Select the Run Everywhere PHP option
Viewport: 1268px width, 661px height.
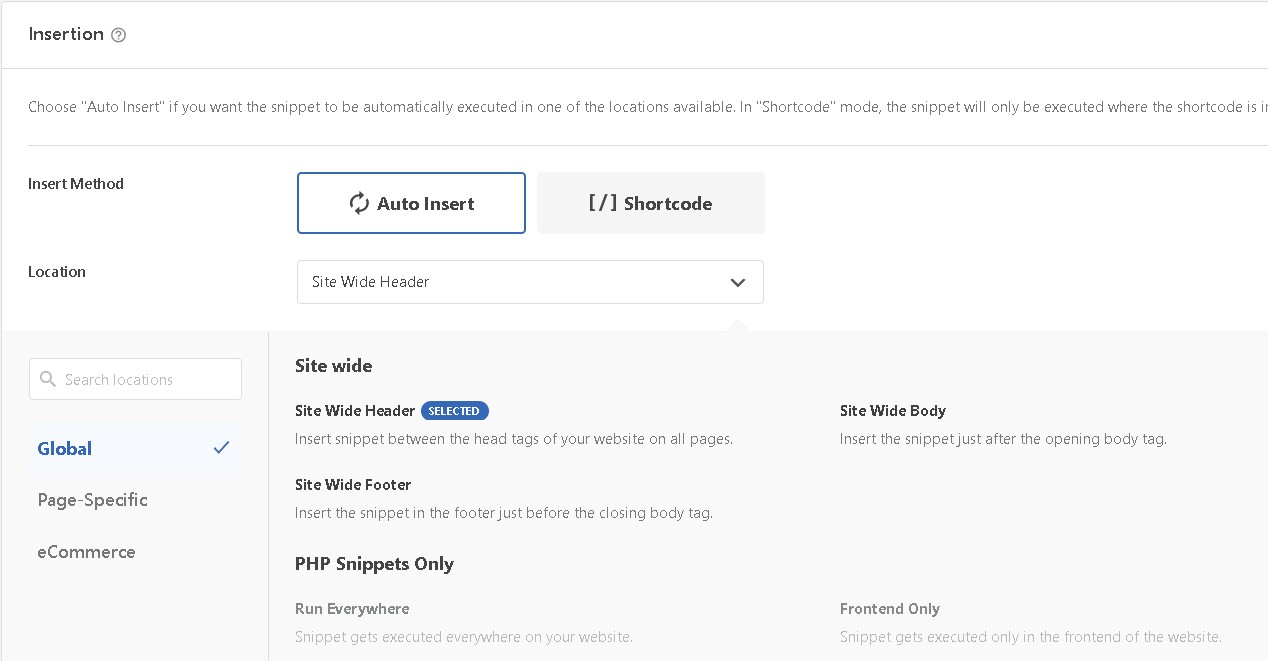click(352, 609)
